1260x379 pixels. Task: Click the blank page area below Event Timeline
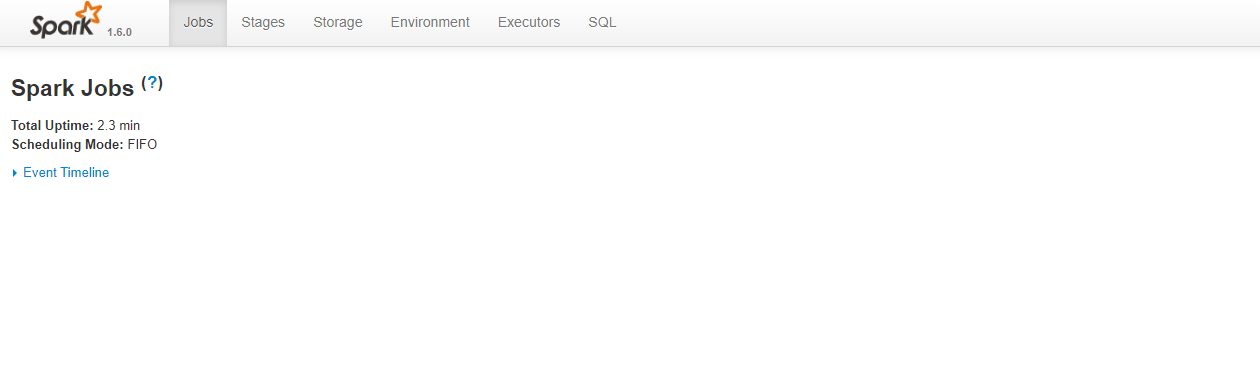[630, 280]
